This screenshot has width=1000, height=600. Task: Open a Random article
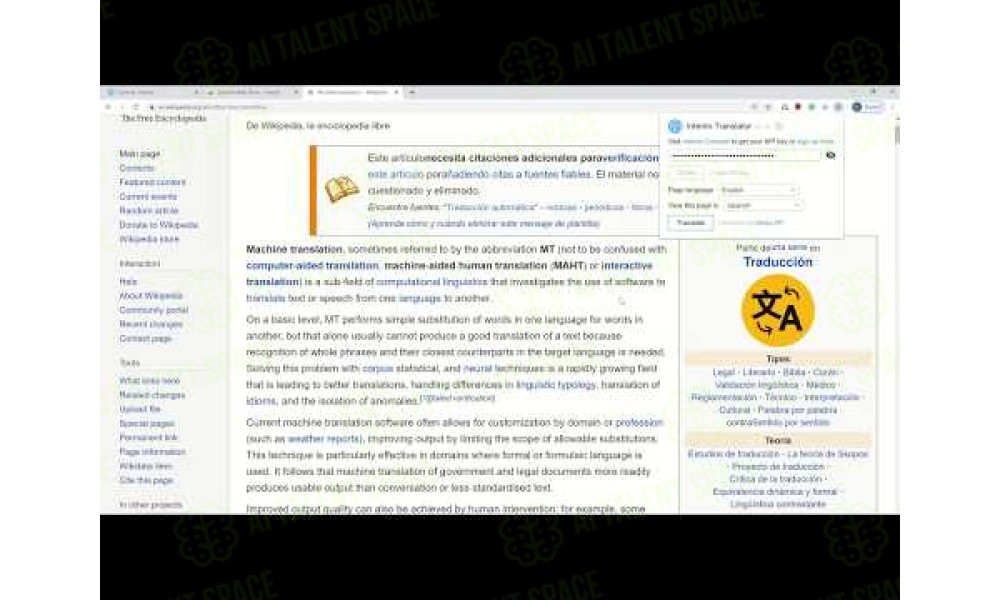[x=149, y=210]
